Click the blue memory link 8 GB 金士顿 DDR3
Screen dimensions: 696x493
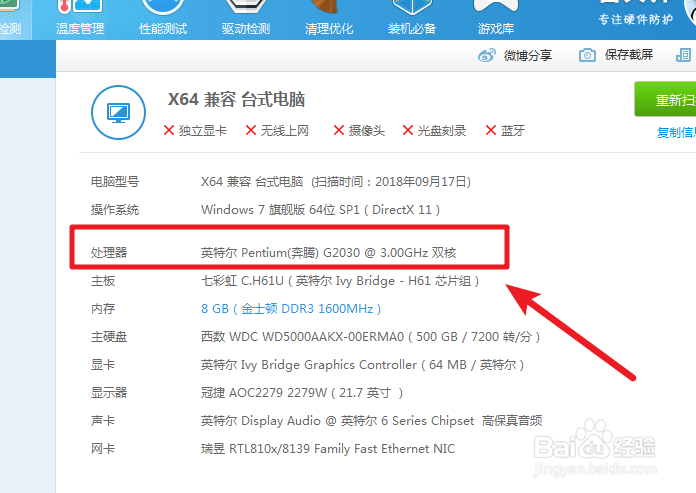tap(291, 309)
